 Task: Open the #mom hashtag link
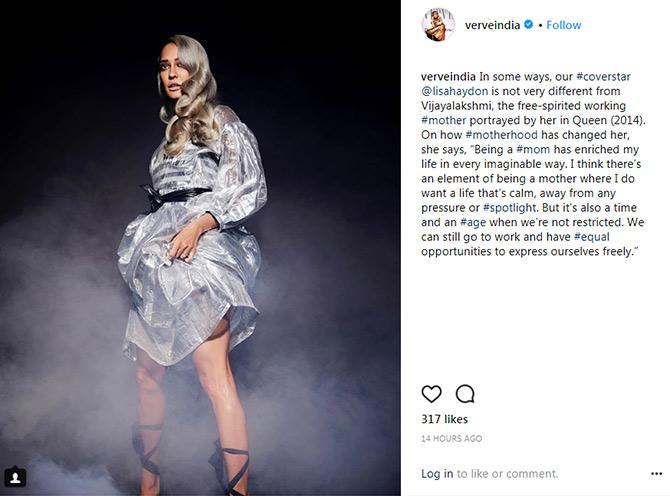533,150
